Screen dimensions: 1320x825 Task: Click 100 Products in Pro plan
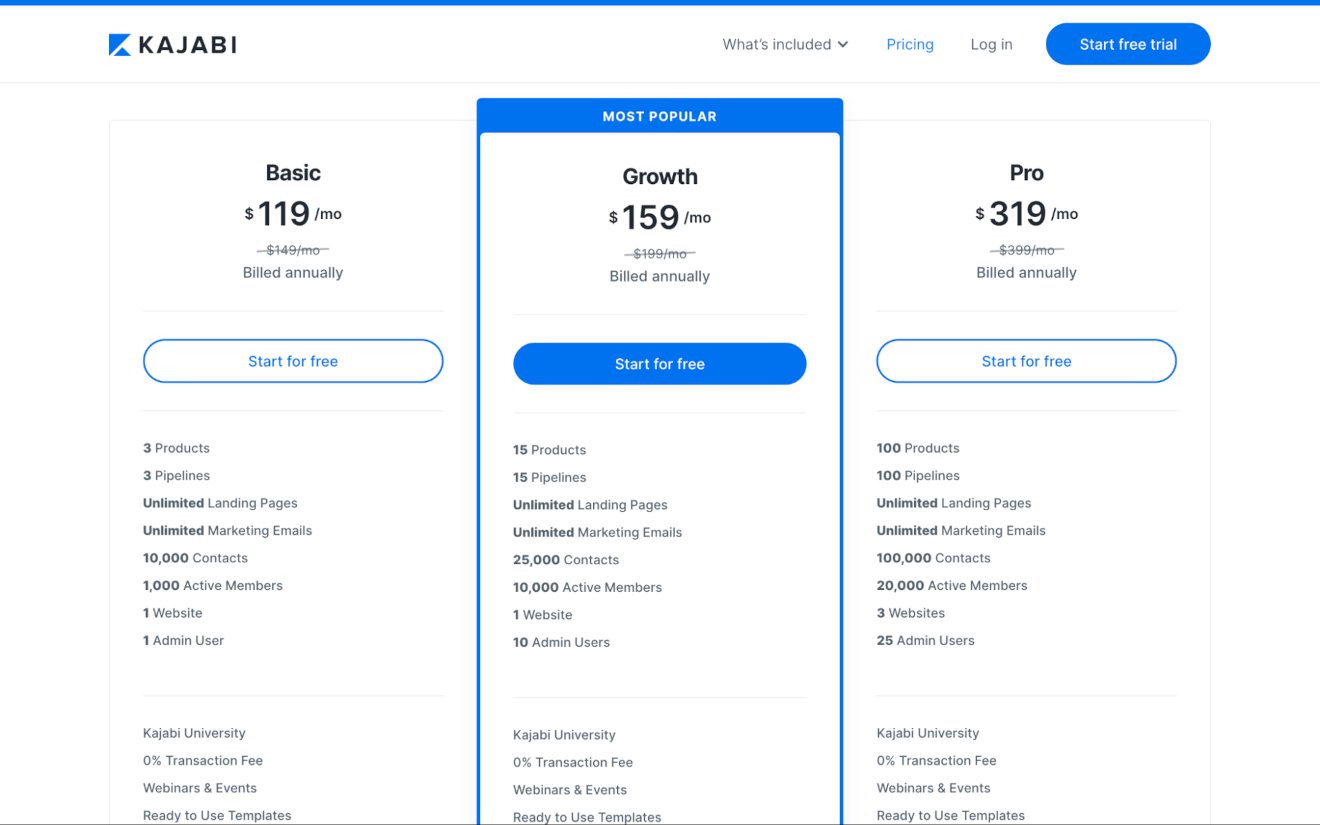click(918, 448)
